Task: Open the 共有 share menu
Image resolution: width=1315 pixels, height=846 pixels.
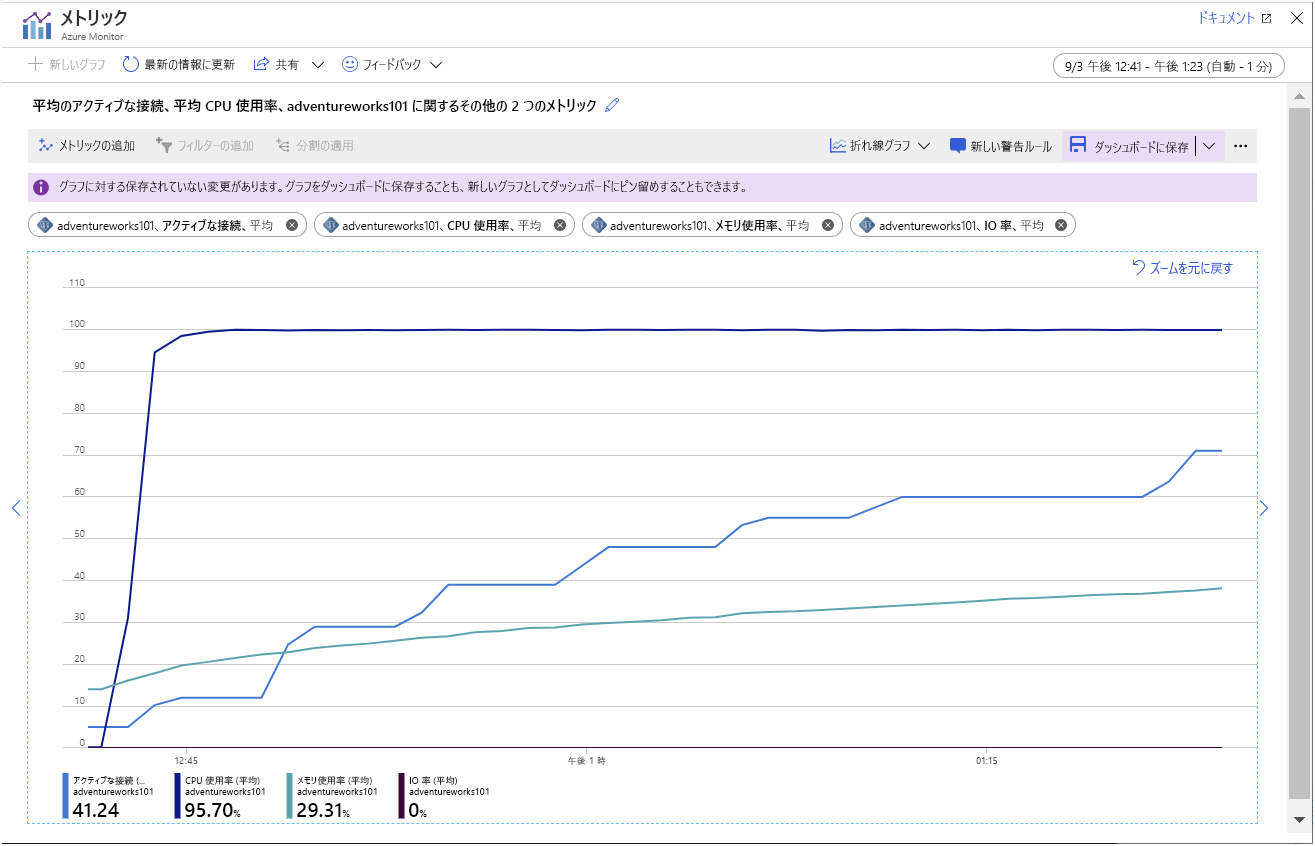Action: [289, 64]
